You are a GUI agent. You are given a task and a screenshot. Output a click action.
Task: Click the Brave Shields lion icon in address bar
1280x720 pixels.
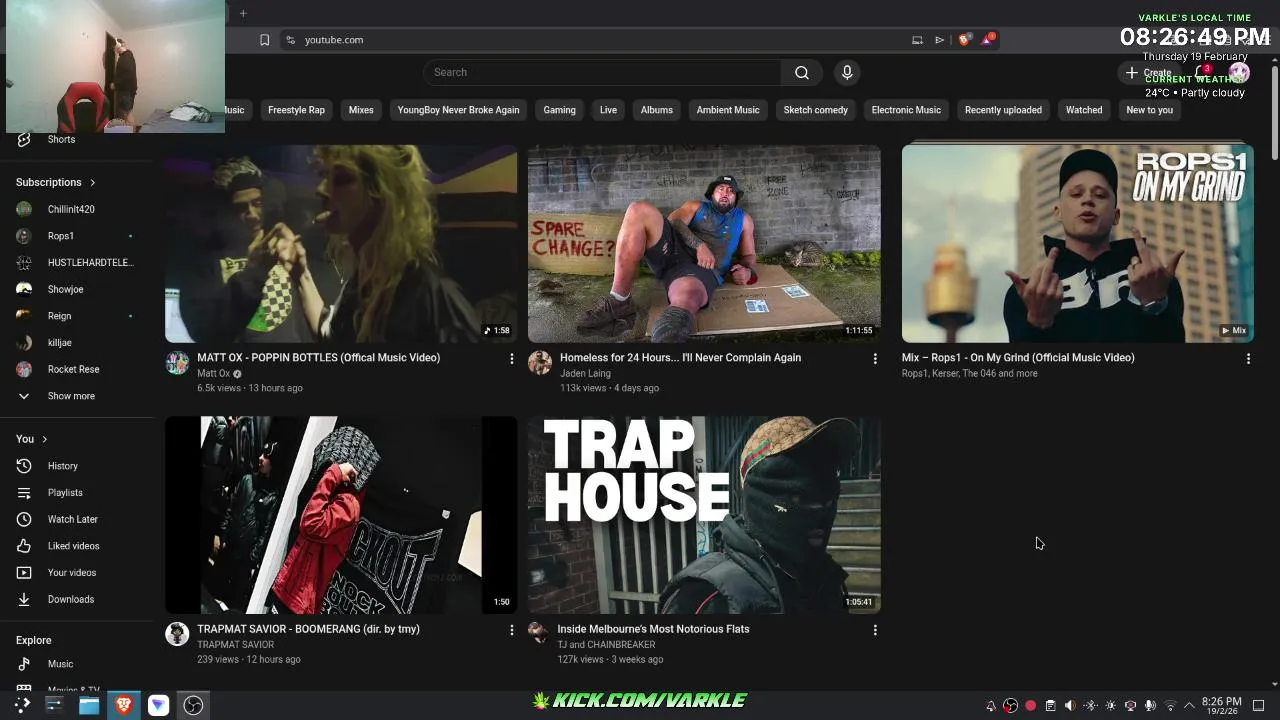(x=964, y=40)
